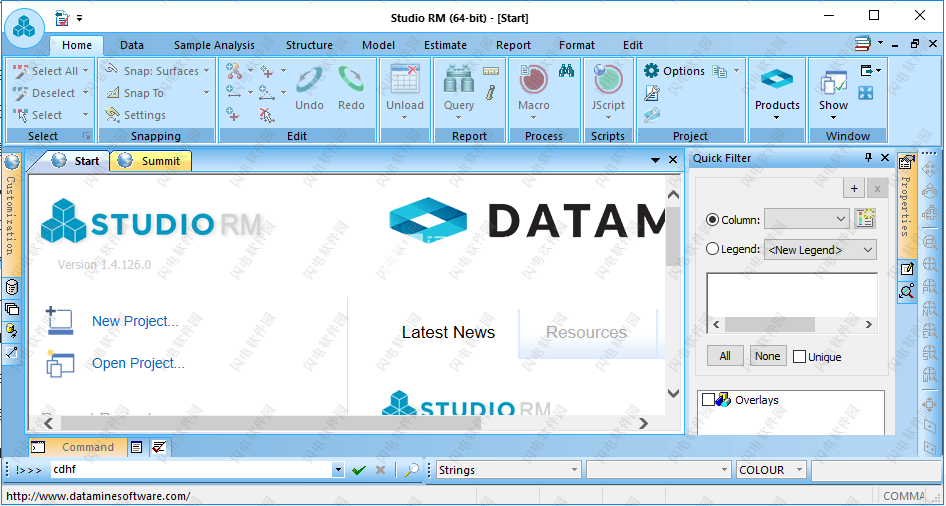Click the find binoculars icon in Process
The height and width of the screenshot is (506, 946).
566,71
